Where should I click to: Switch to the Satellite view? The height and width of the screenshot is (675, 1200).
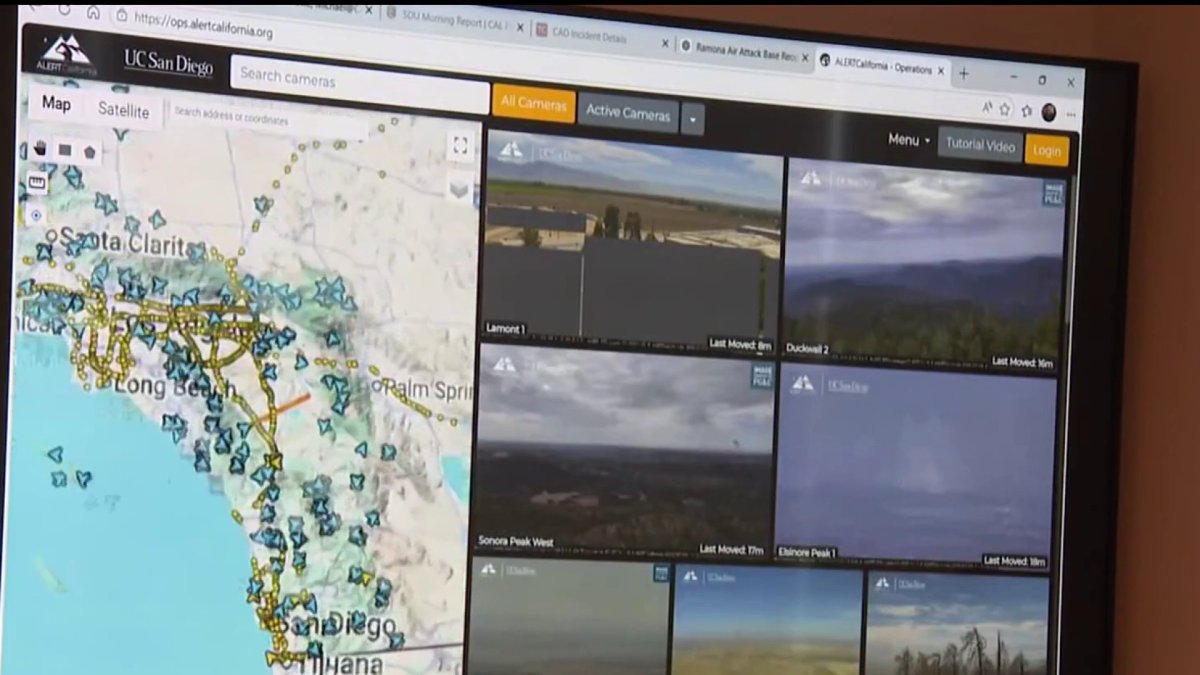tap(123, 110)
